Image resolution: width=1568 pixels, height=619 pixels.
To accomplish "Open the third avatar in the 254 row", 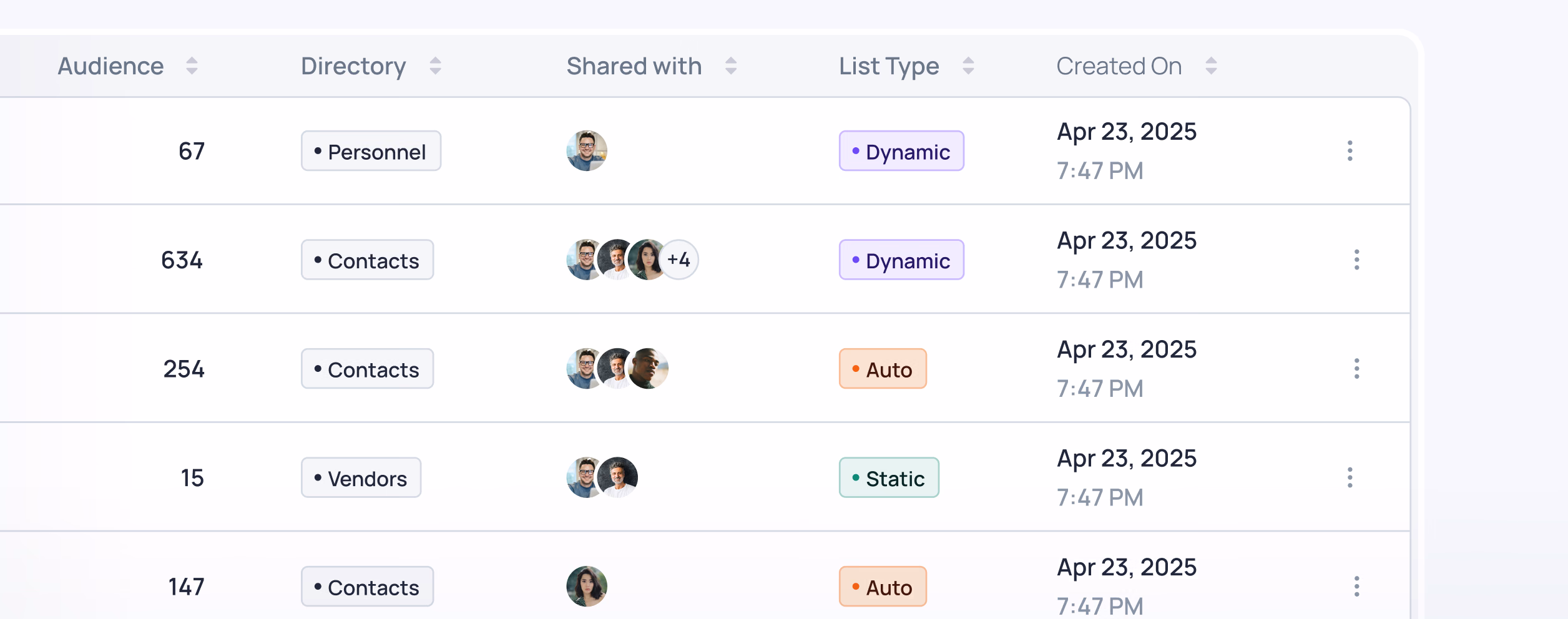I will point(648,369).
